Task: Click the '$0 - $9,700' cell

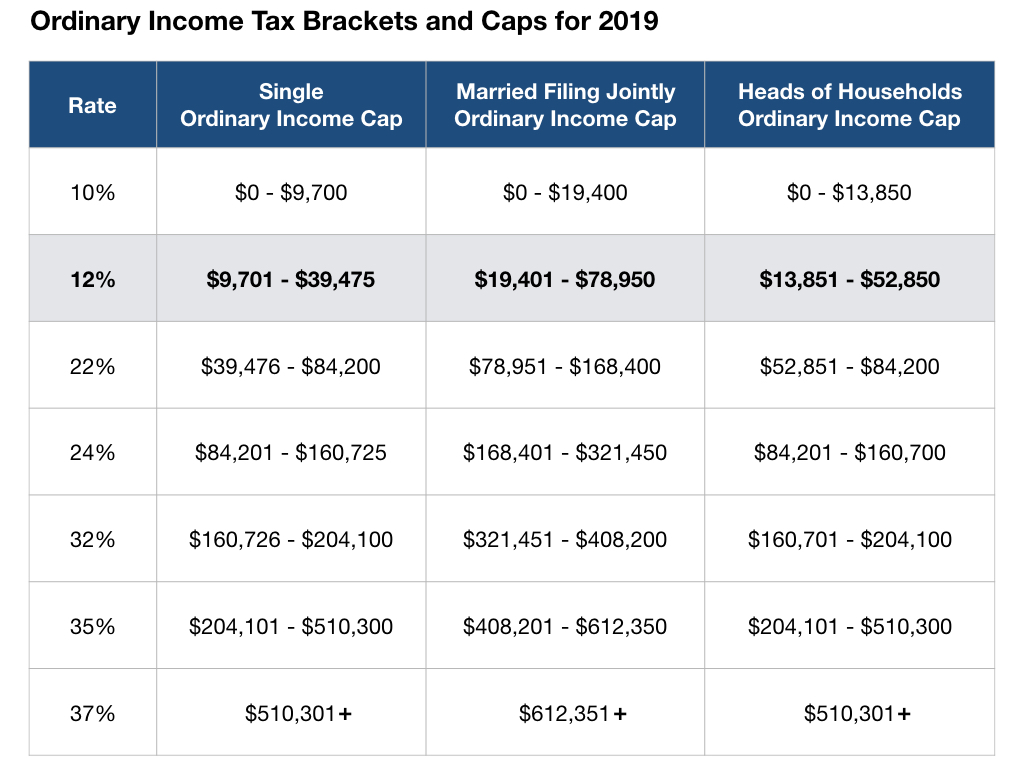Action: 291,192
